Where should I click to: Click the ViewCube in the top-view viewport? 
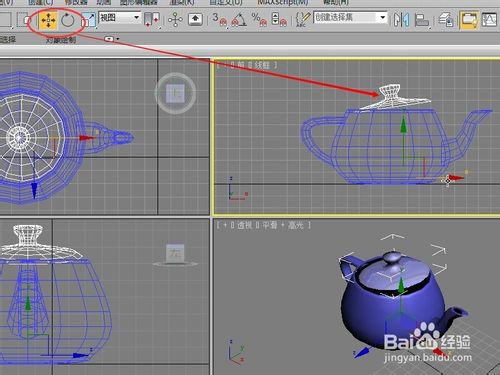175,93
